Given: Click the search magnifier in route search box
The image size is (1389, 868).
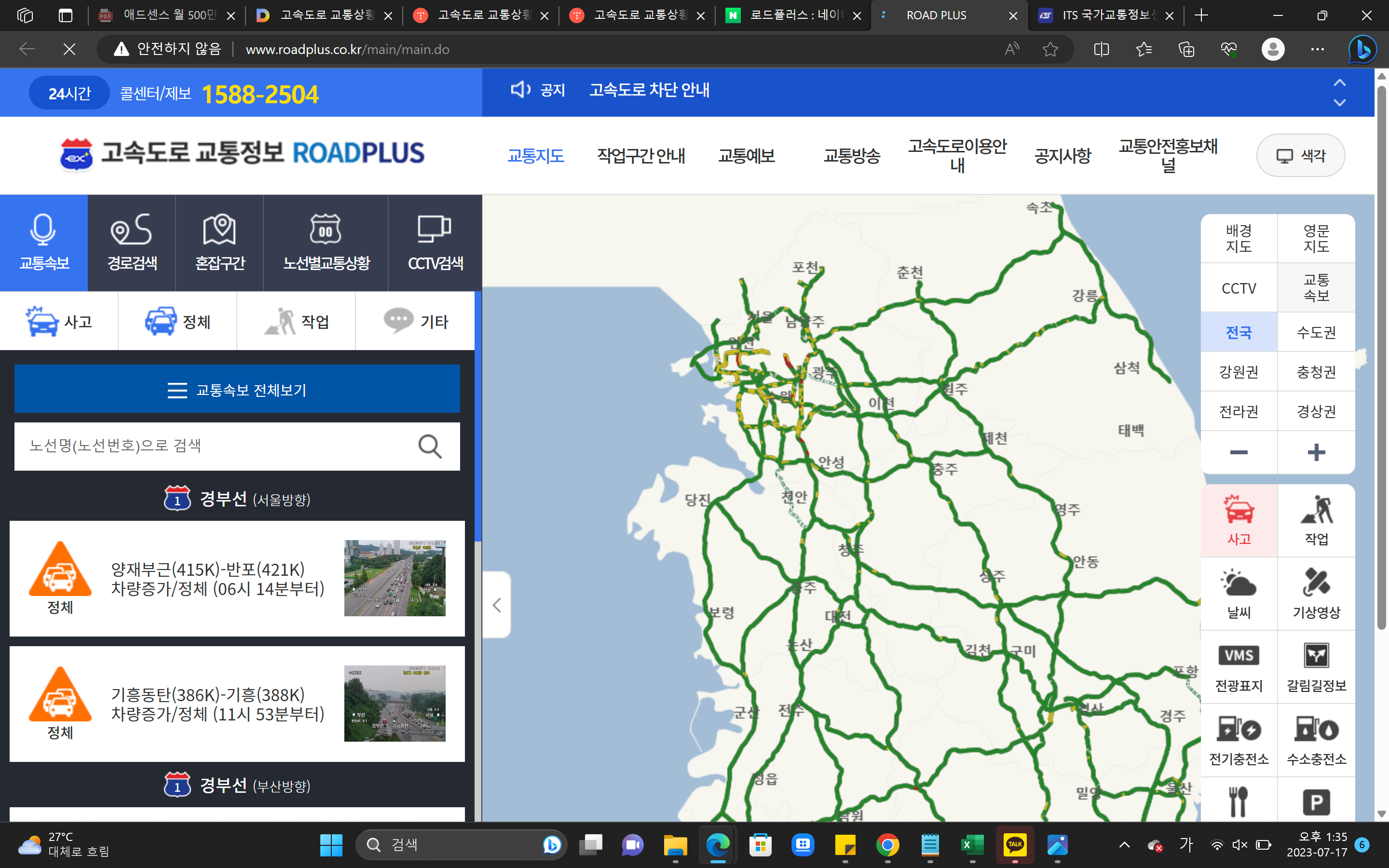Looking at the screenshot, I should pyautogui.click(x=430, y=446).
